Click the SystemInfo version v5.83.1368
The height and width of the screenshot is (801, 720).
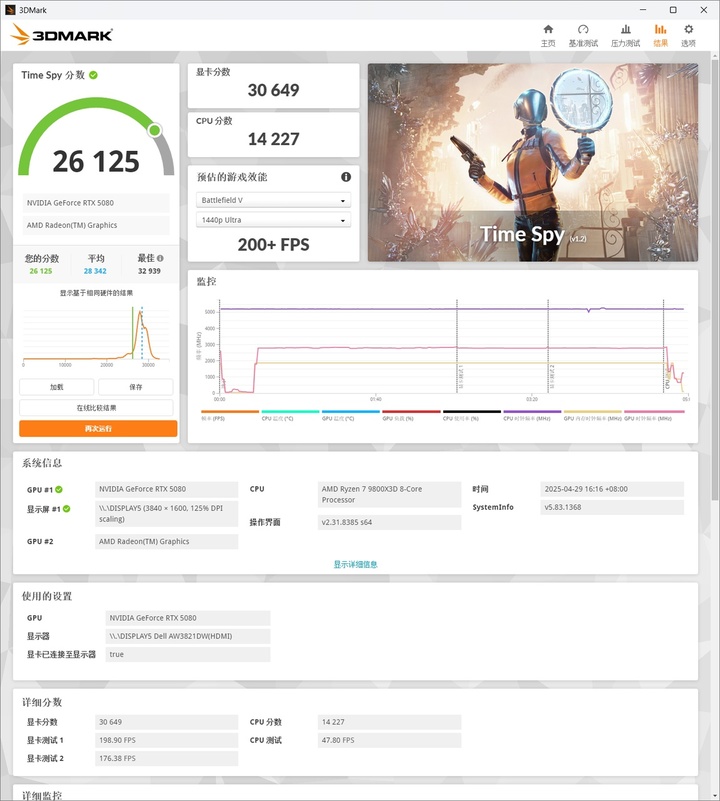coord(612,507)
